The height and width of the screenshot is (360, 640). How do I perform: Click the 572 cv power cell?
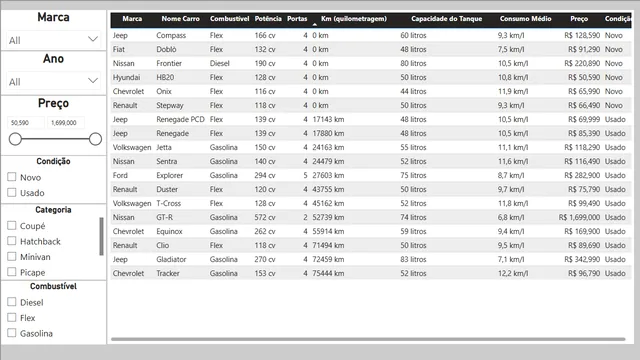tap(265, 218)
